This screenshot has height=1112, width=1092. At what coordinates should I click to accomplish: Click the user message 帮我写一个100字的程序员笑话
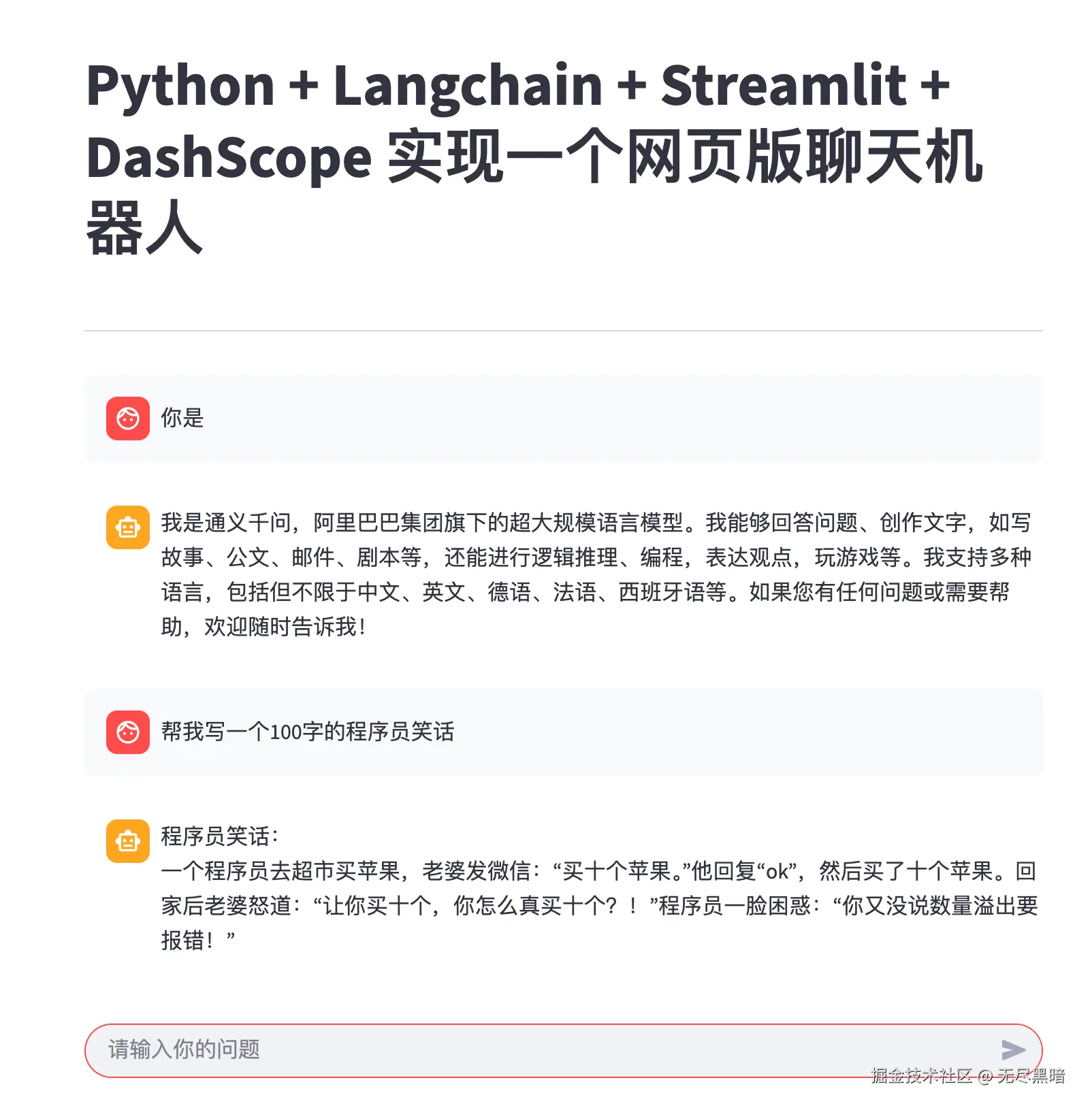(x=308, y=732)
